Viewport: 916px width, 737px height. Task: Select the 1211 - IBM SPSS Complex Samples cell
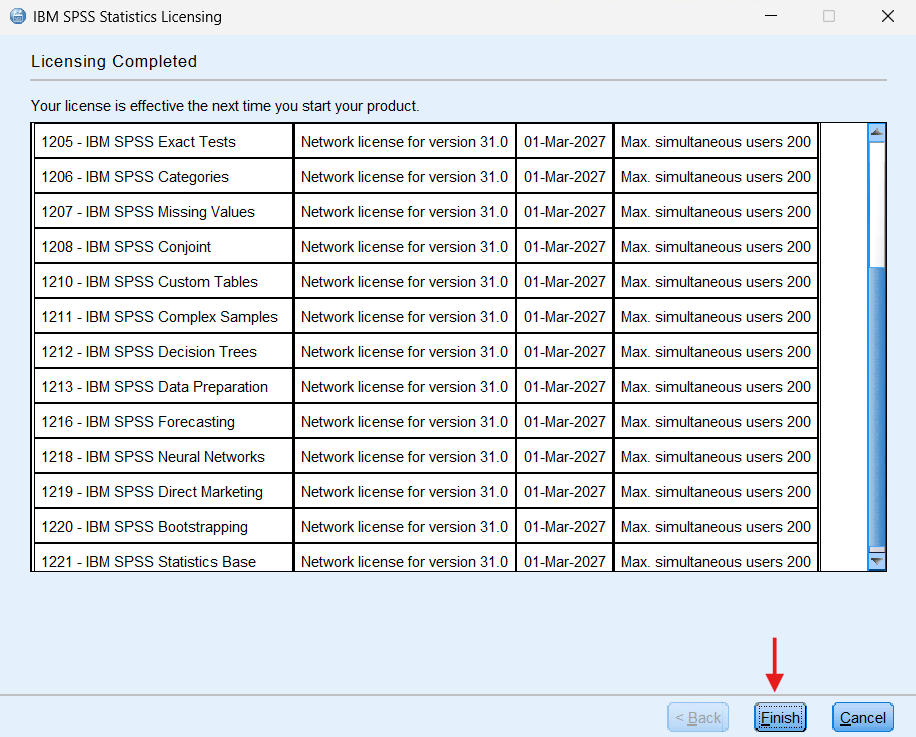click(164, 317)
